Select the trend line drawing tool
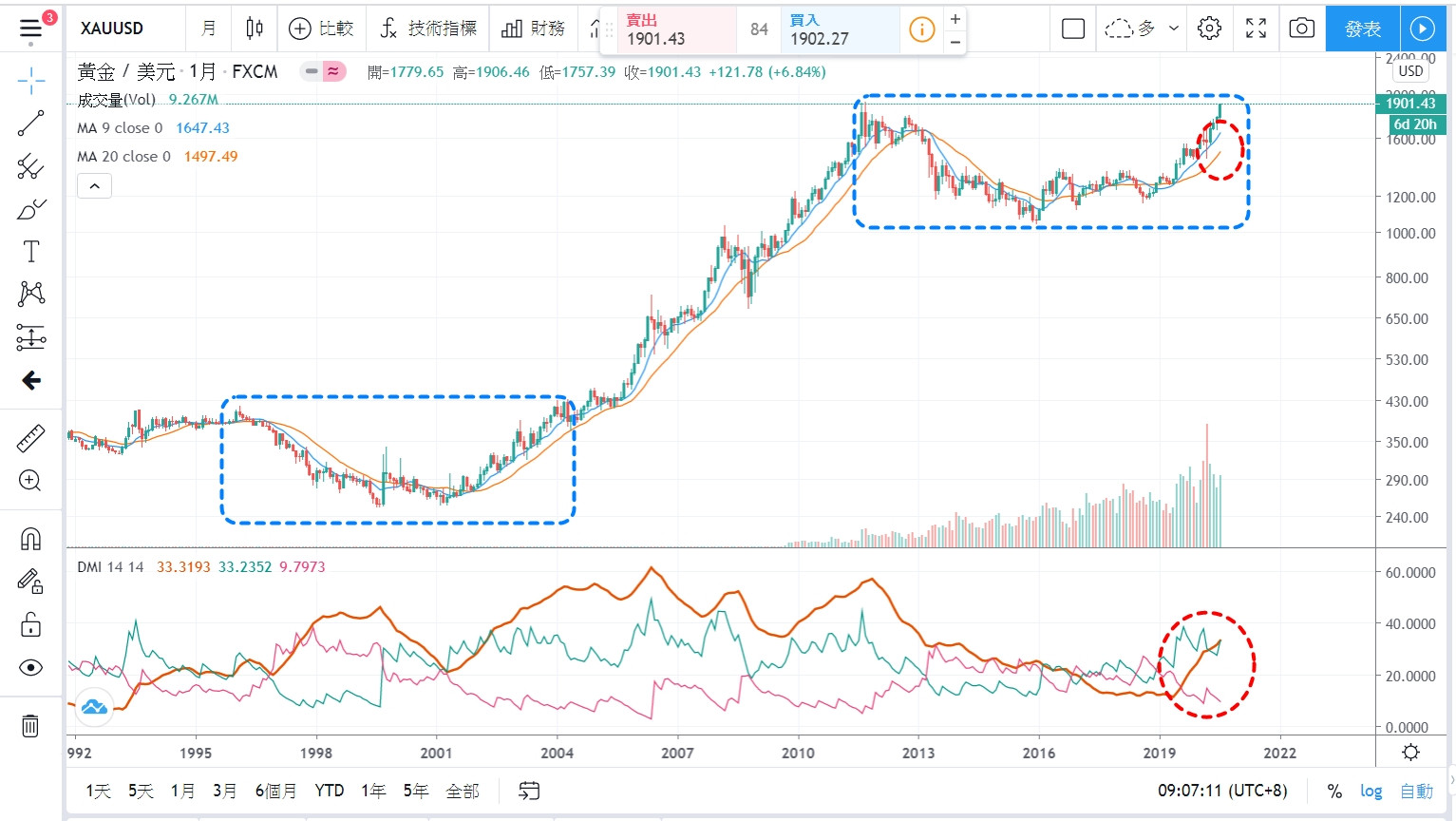This screenshot has width=1456, height=821. (30, 124)
